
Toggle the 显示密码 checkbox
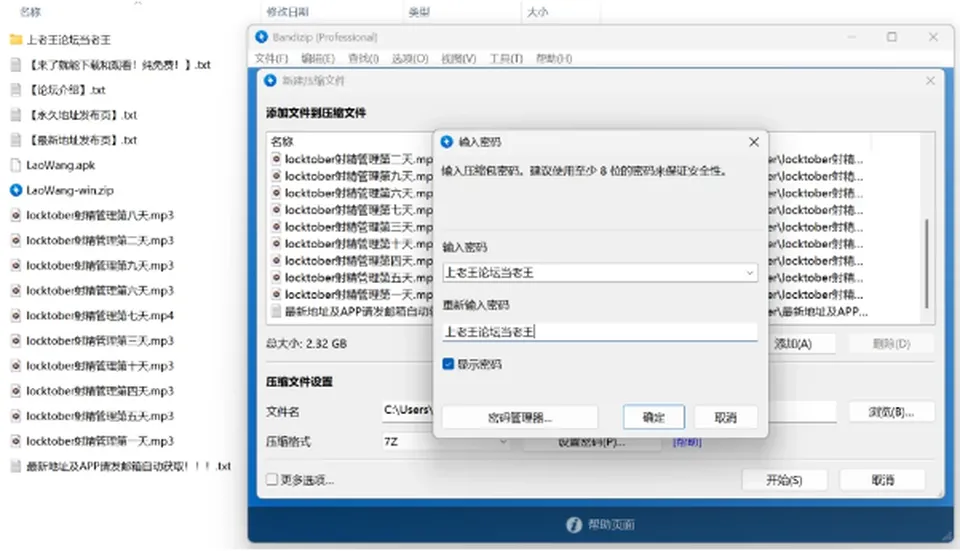click(x=448, y=364)
